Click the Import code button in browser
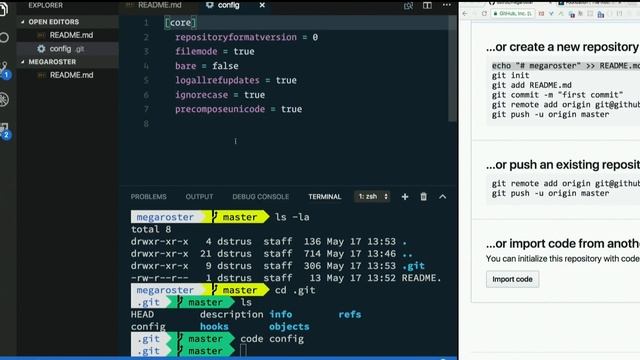Screen dimensions: 640x360 point(512,279)
